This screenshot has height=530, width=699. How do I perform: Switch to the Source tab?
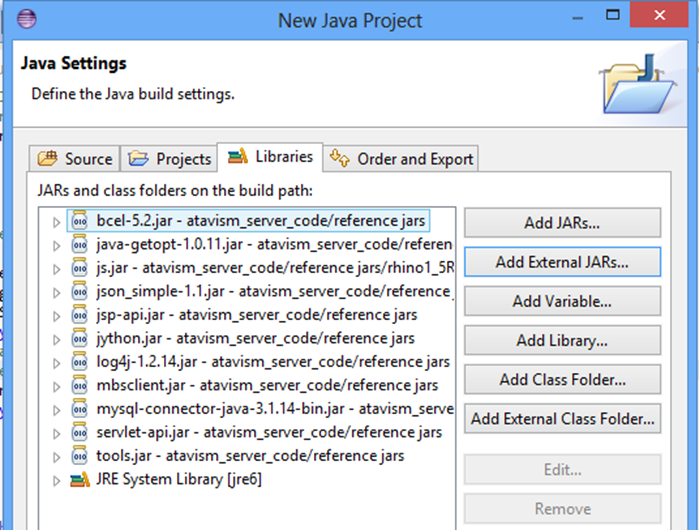pos(76,159)
